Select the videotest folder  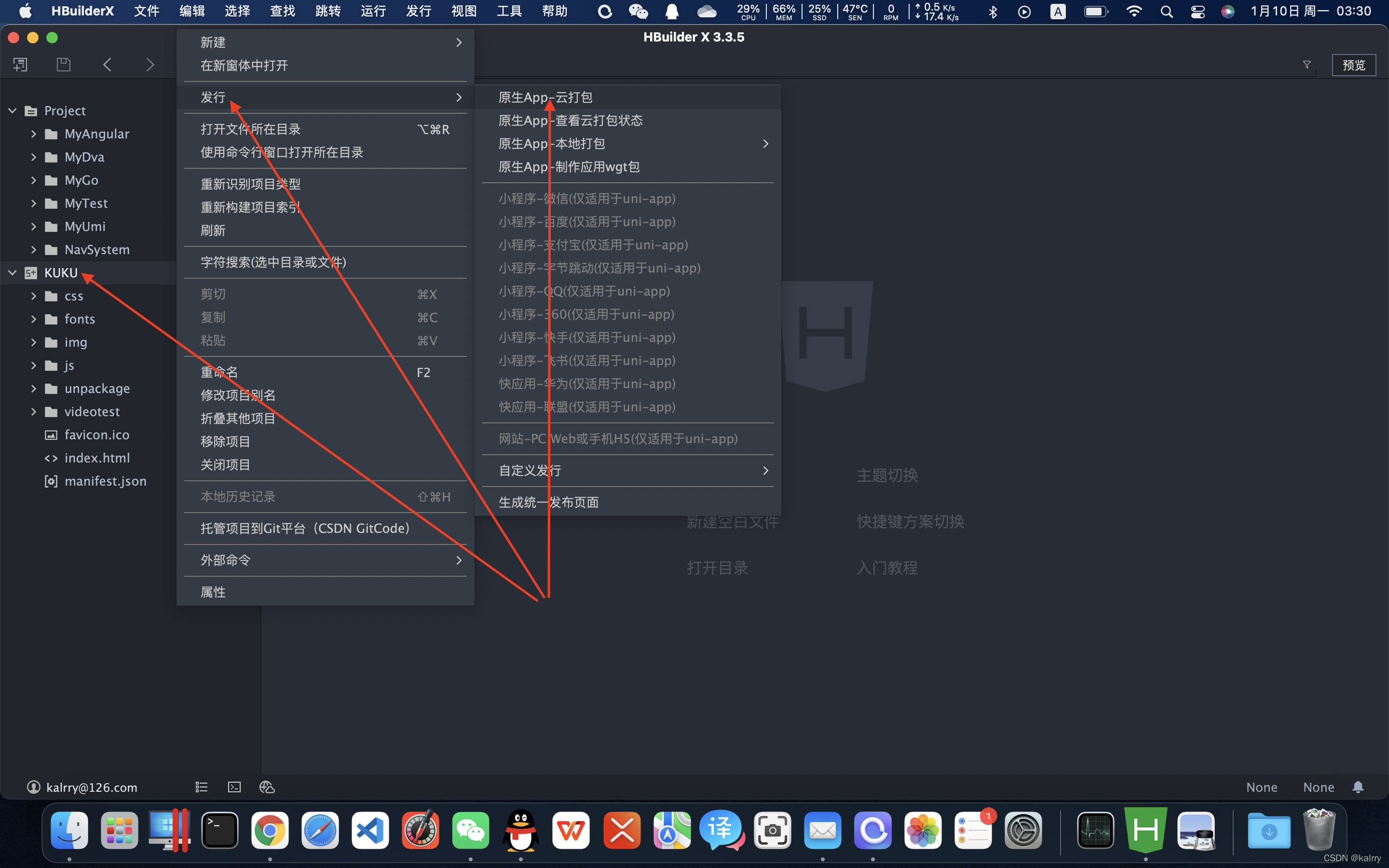(x=92, y=412)
